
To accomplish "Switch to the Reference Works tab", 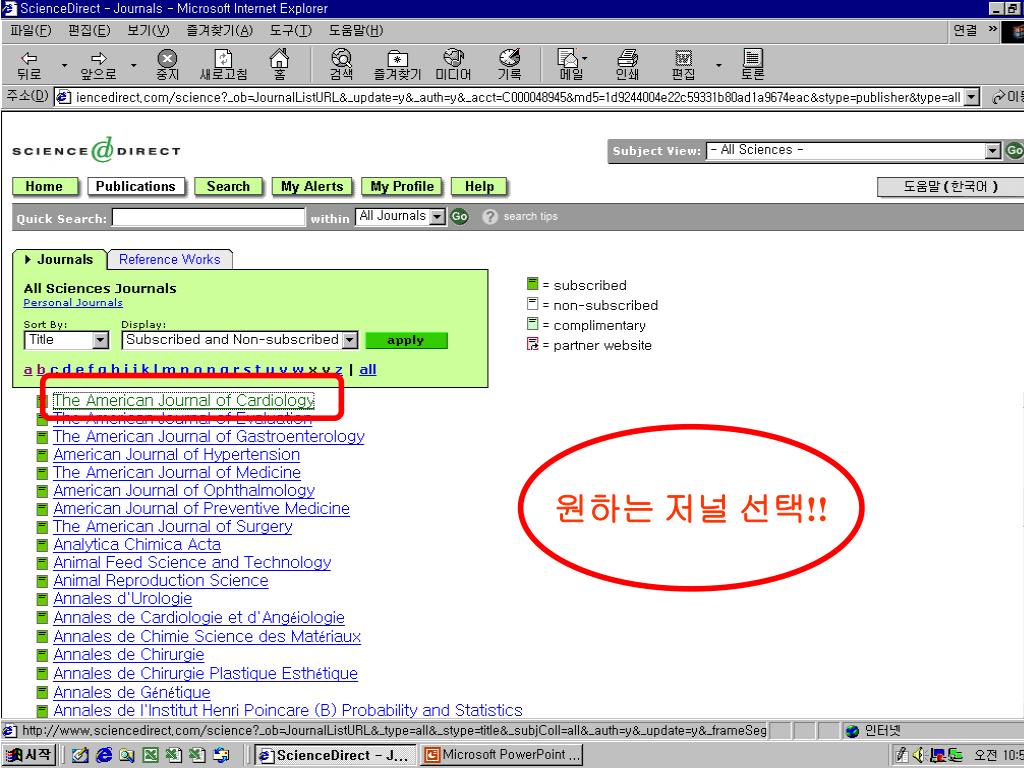I will (x=170, y=259).
